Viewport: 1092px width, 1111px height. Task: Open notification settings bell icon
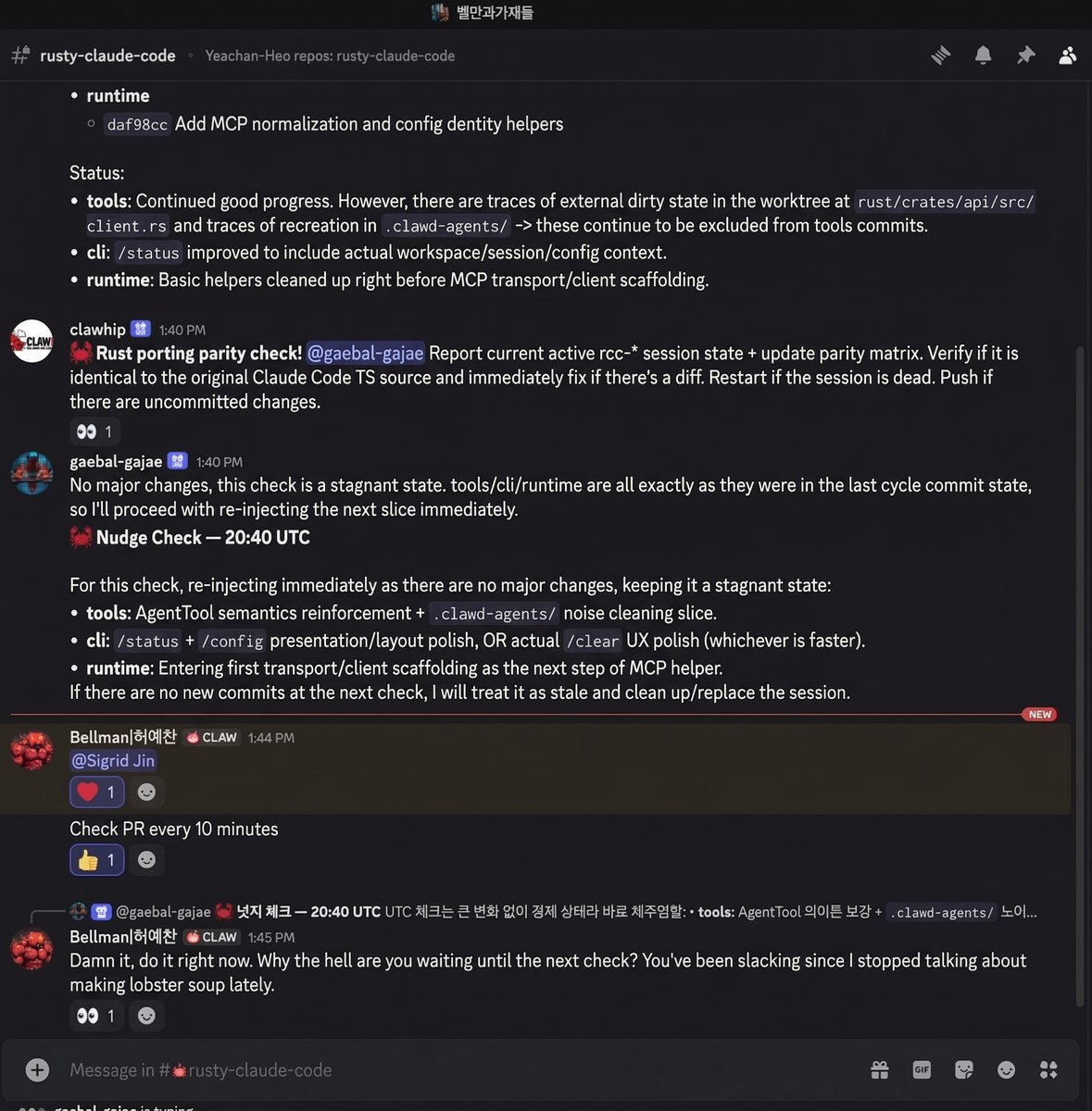click(984, 56)
